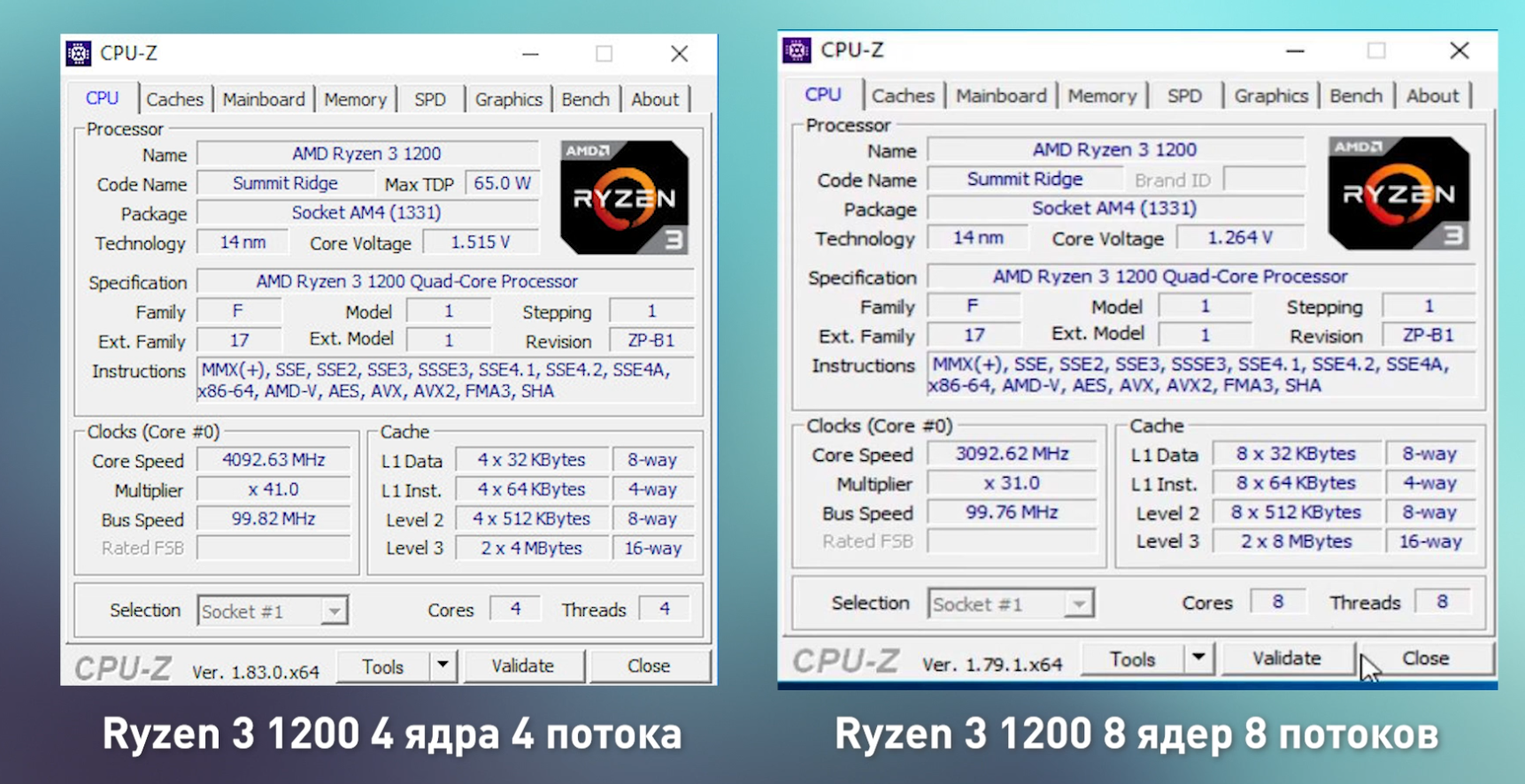
Task: Open Mainboard tab in left CPU-Z window
Action: click(264, 99)
